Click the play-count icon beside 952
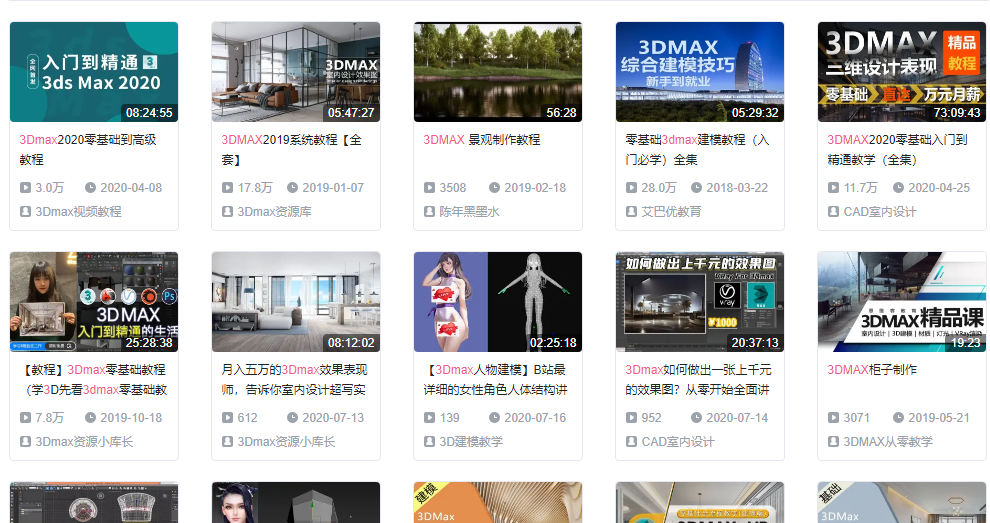 coord(631,418)
